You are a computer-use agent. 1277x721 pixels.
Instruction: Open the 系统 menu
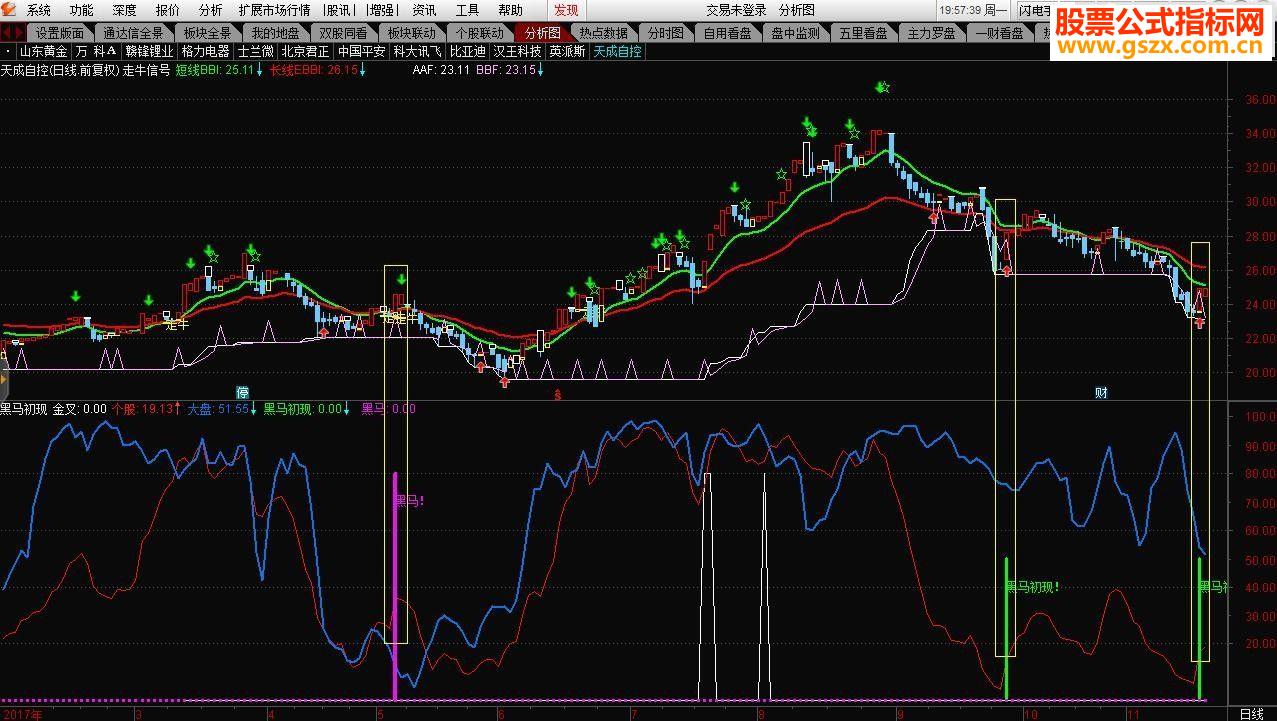[x=39, y=10]
